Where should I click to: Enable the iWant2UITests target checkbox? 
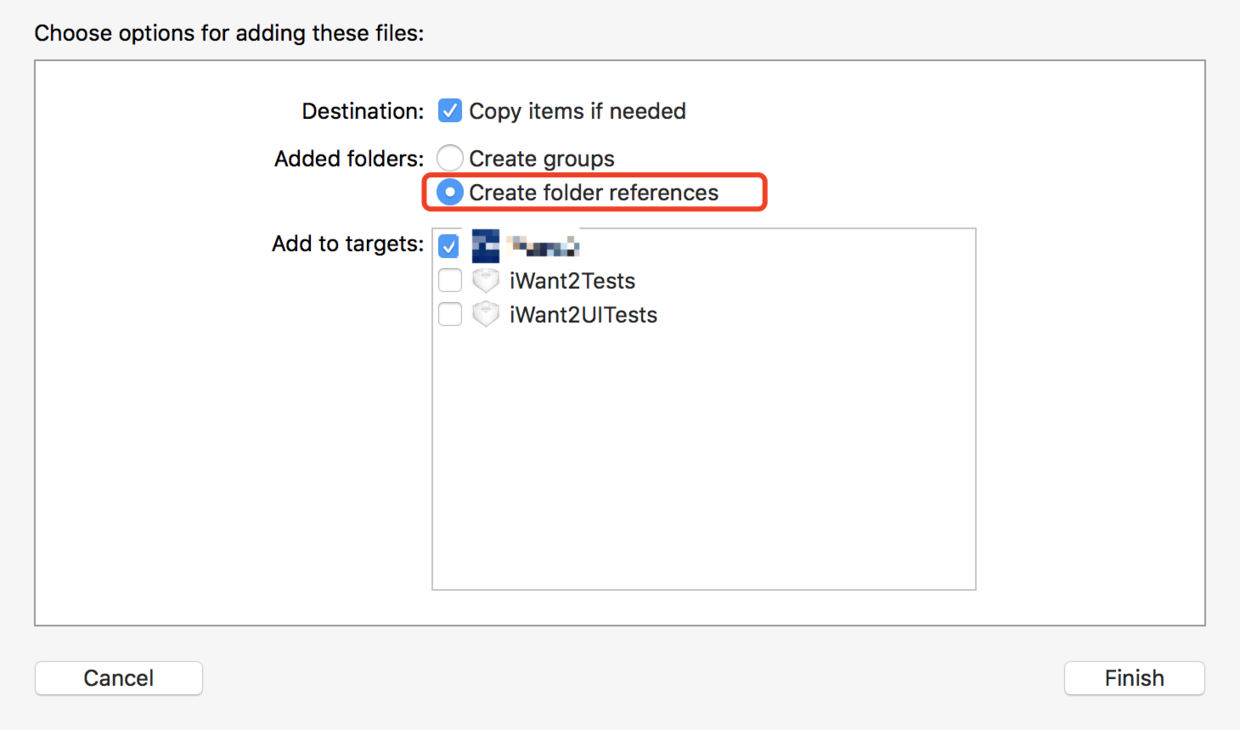[x=450, y=315]
